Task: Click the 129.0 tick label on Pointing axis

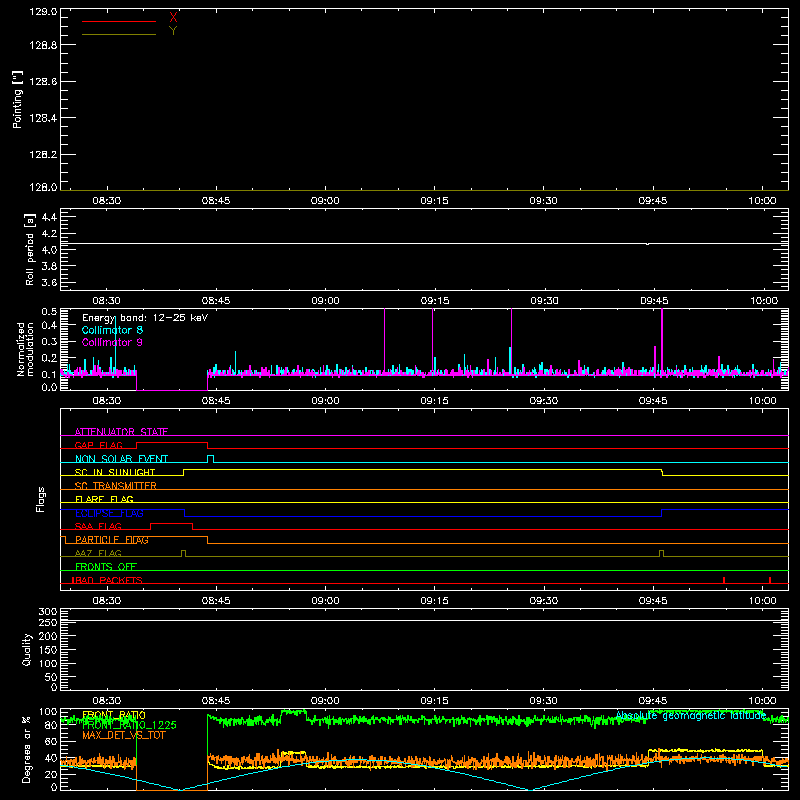Action: [x=43, y=12]
